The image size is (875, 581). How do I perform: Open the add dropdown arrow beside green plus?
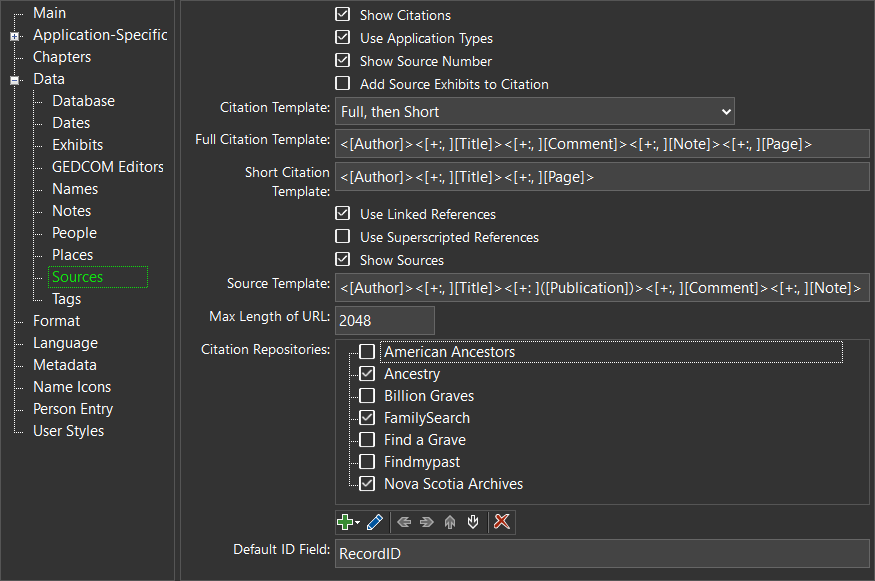357,522
